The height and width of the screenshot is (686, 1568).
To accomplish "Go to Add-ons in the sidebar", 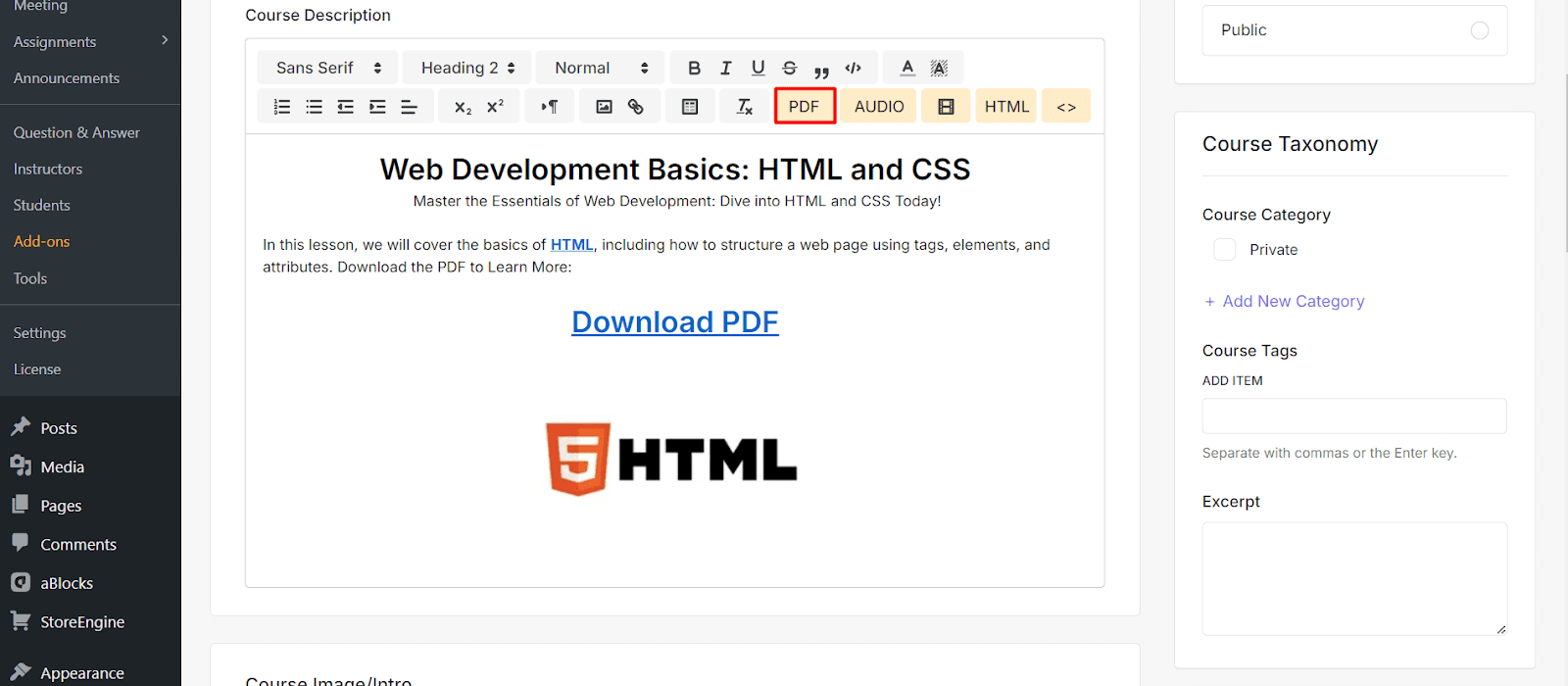I will [42, 241].
